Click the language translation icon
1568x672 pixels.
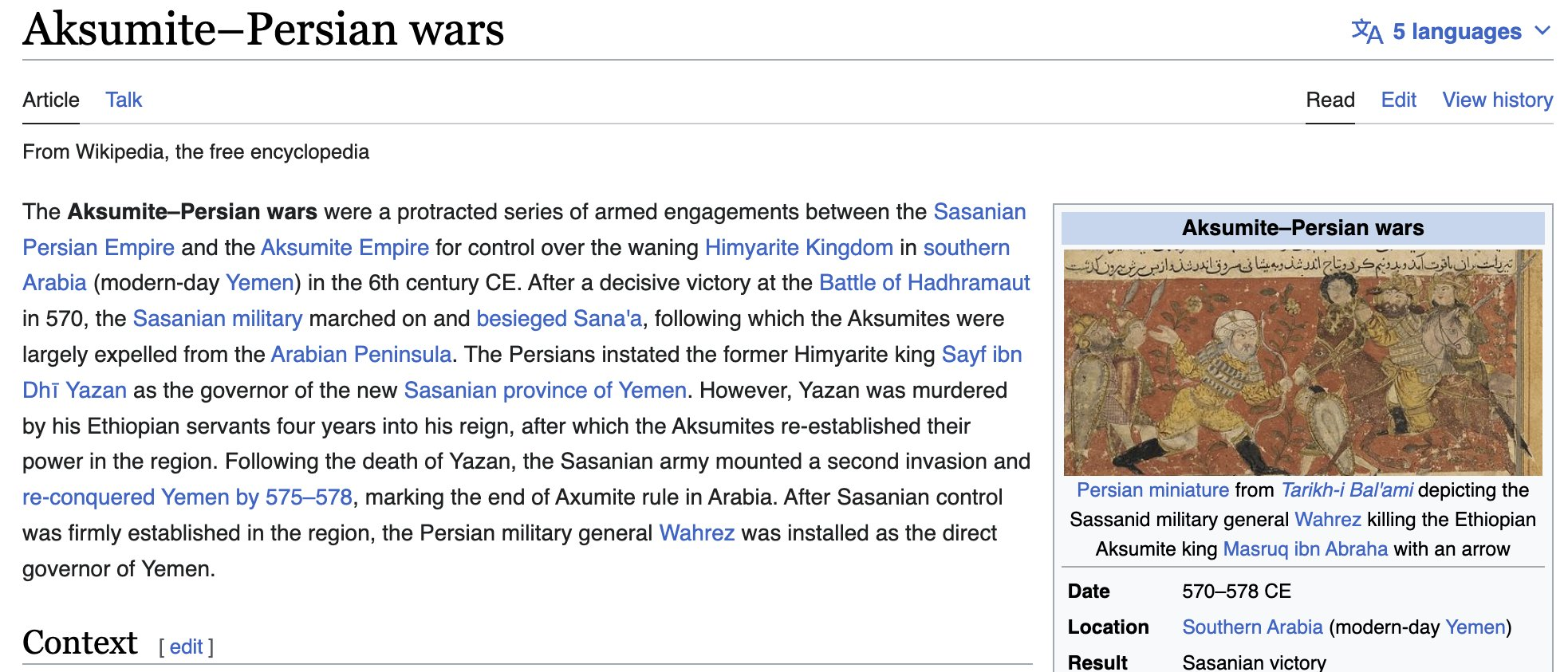click(1366, 31)
